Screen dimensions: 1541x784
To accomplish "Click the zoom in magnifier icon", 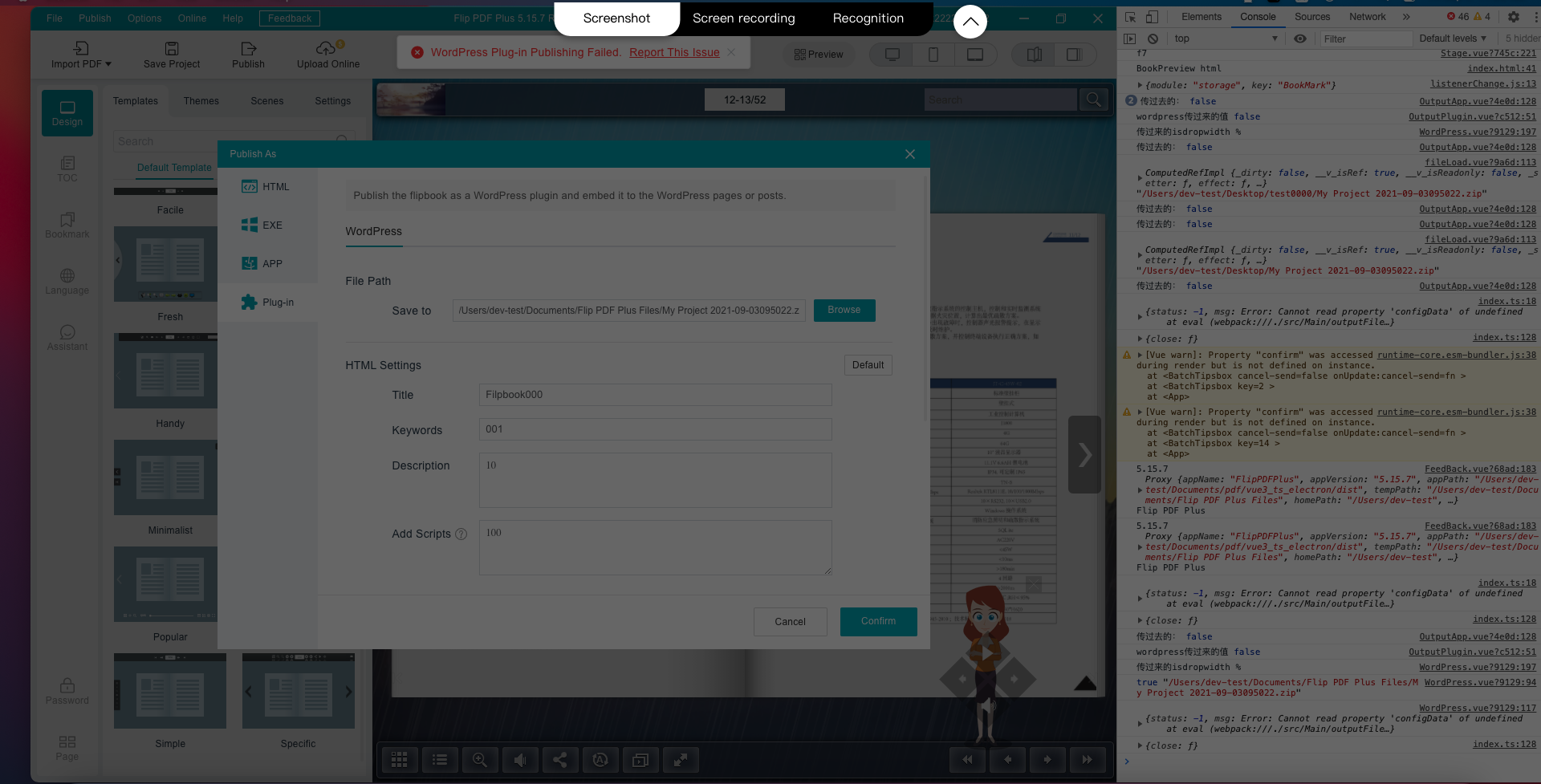I will coord(480,760).
